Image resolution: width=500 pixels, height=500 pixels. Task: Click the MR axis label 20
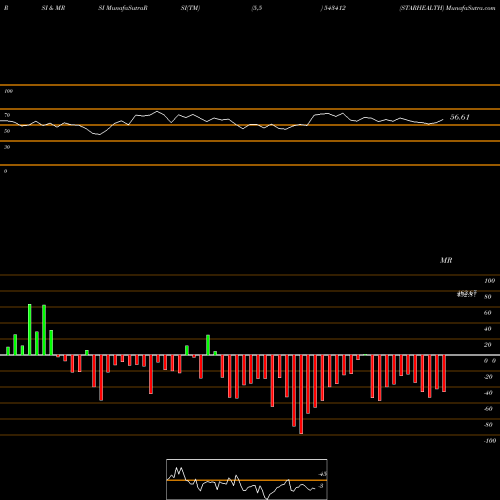[488, 345]
